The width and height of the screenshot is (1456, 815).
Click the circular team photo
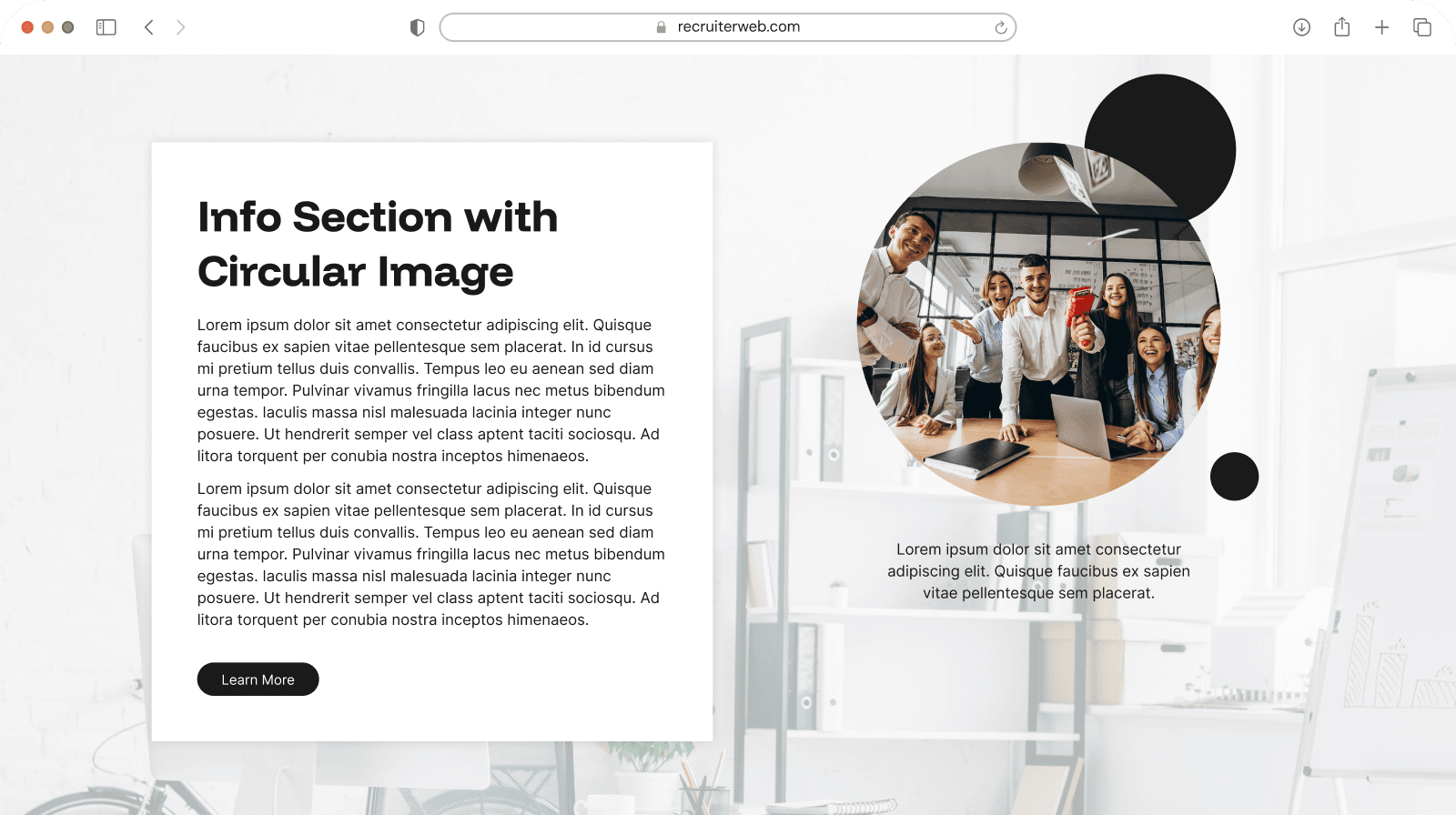pos(1037,327)
